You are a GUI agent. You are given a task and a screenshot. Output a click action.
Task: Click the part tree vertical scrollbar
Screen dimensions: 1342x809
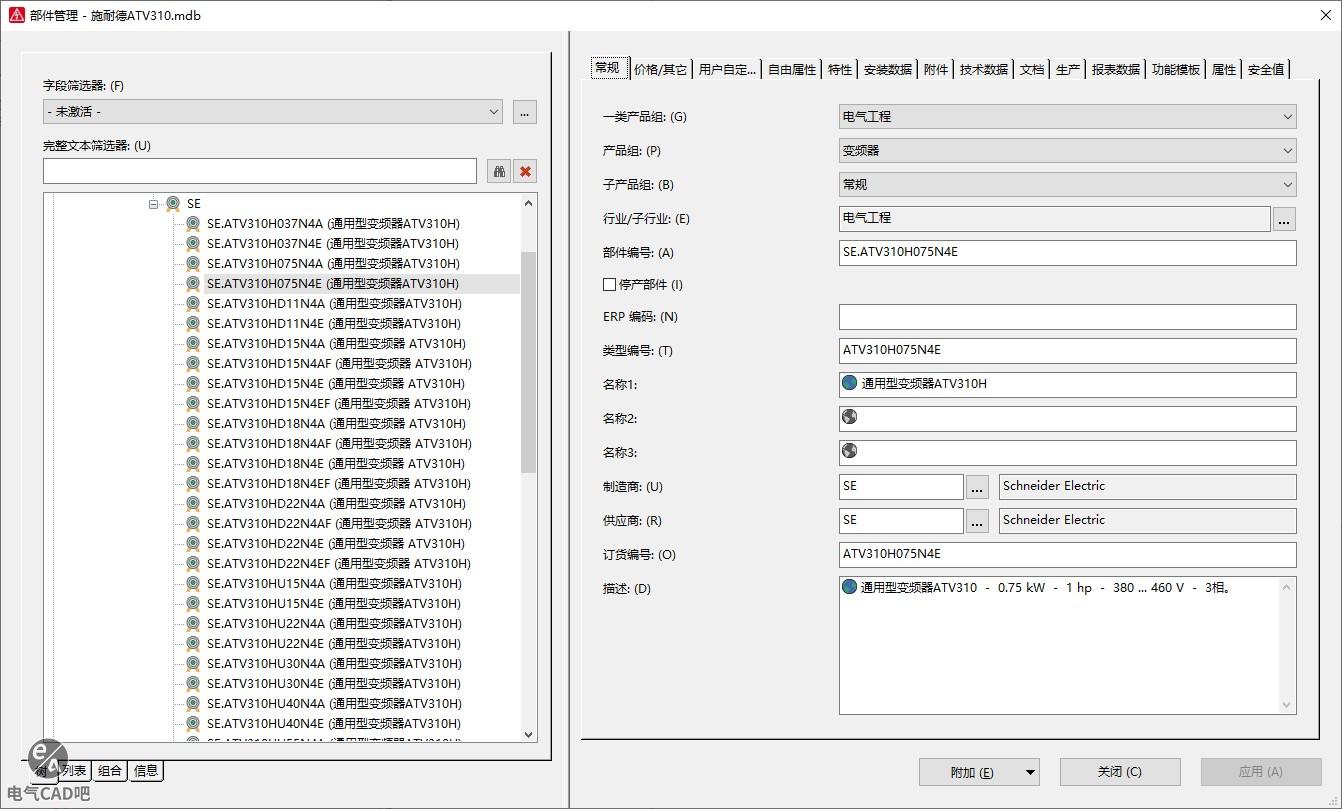point(529,360)
